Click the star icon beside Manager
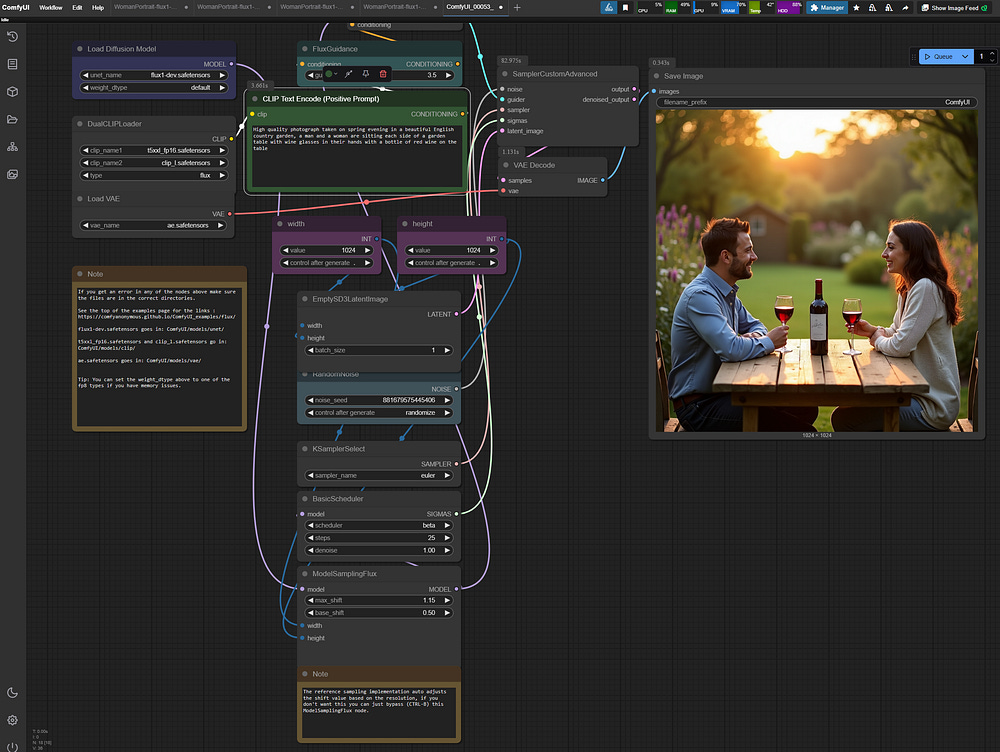 point(856,7)
